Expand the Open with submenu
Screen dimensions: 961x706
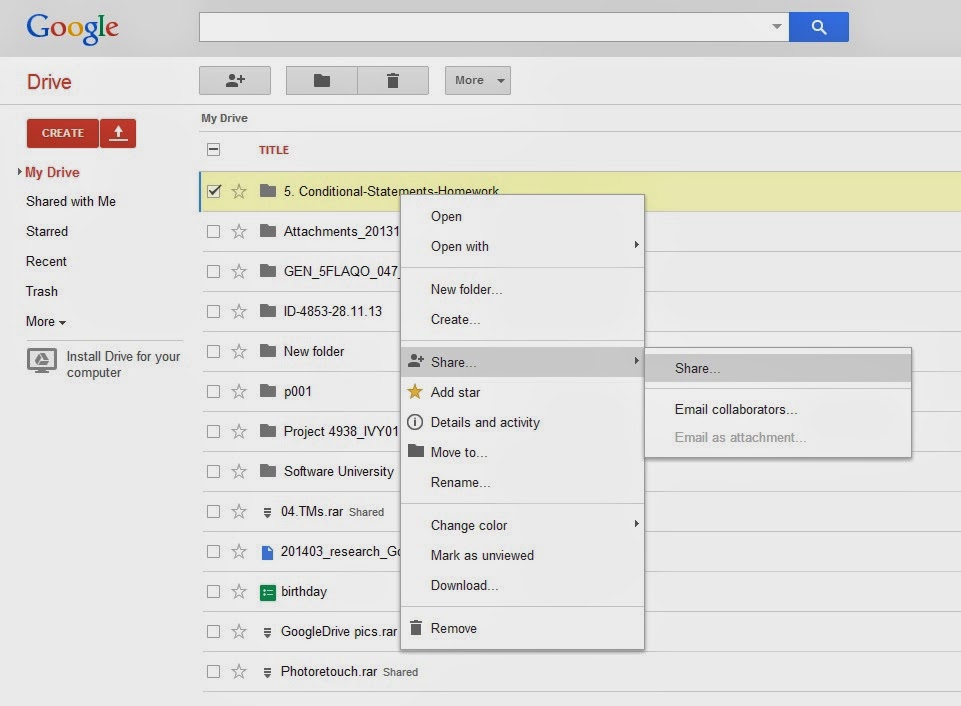(522, 246)
